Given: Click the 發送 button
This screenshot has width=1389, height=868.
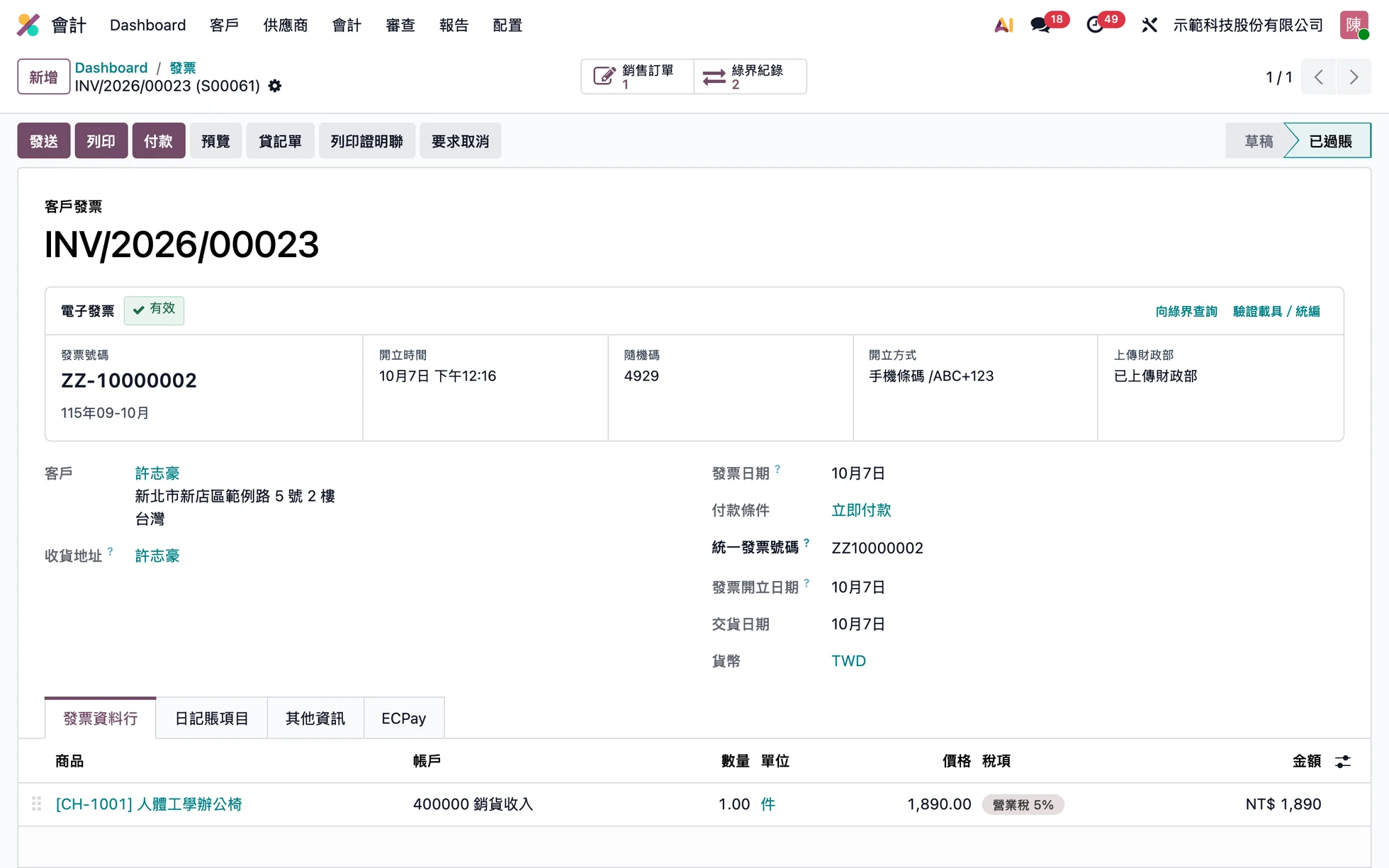Looking at the screenshot, I should pyautogui.click(x=44, y=141).
